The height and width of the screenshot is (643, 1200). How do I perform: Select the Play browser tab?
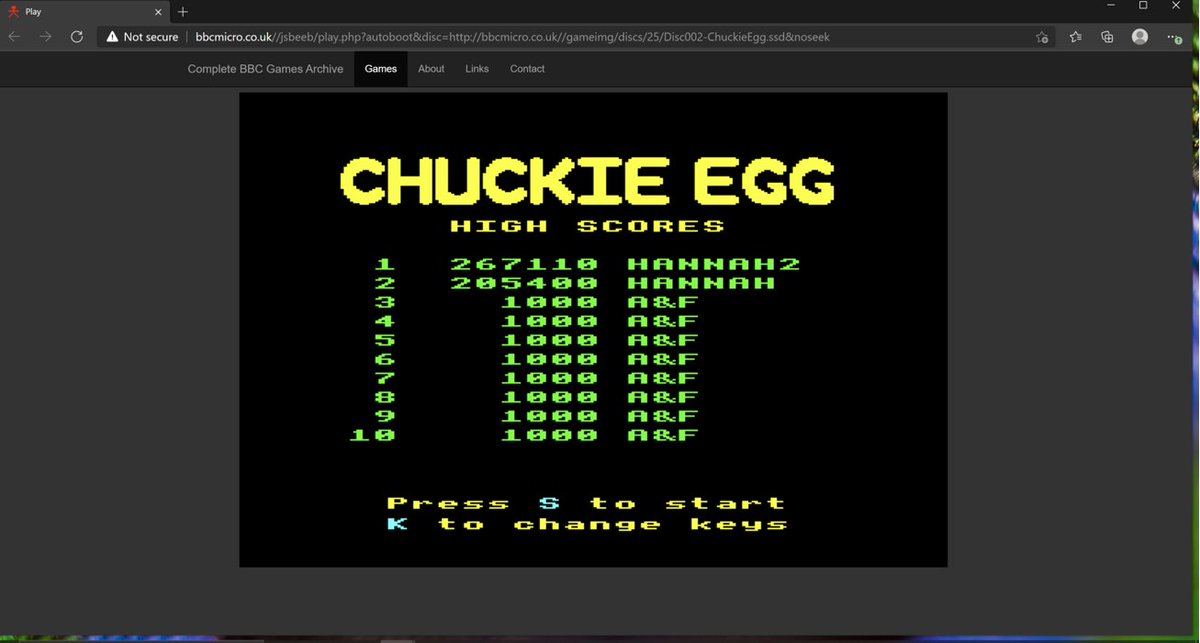point(85,12)
